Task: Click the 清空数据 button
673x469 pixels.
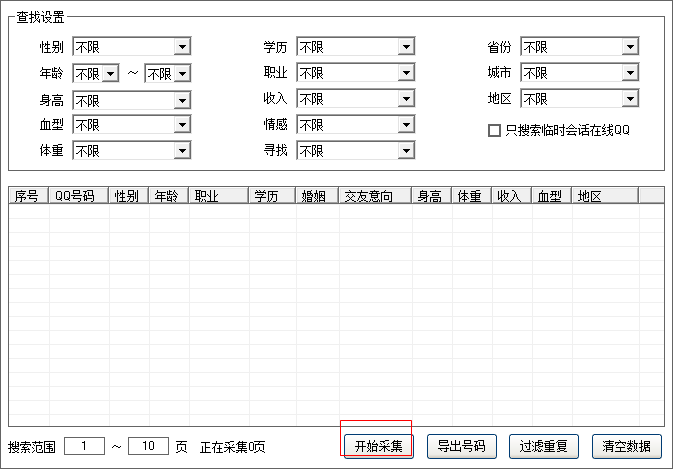Action: 626,446
